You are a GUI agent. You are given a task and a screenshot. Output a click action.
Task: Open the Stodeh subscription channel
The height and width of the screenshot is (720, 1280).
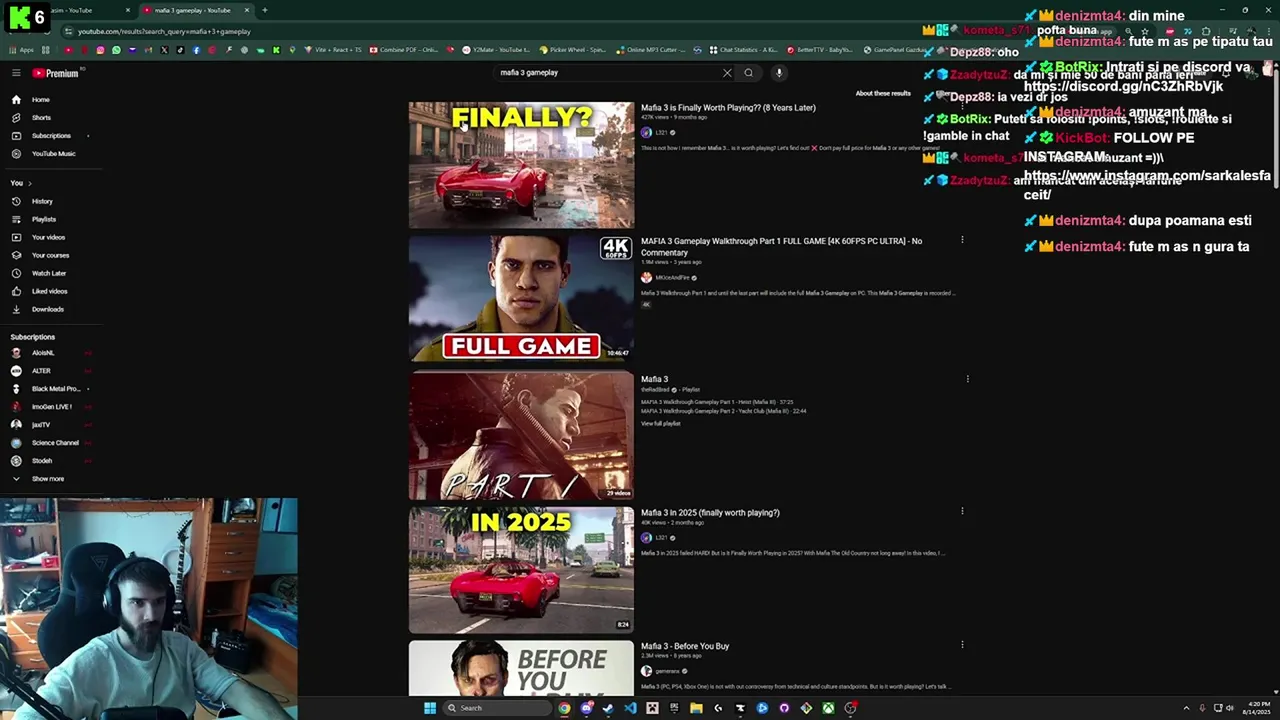pyautogui.click(x=42, y=461)
